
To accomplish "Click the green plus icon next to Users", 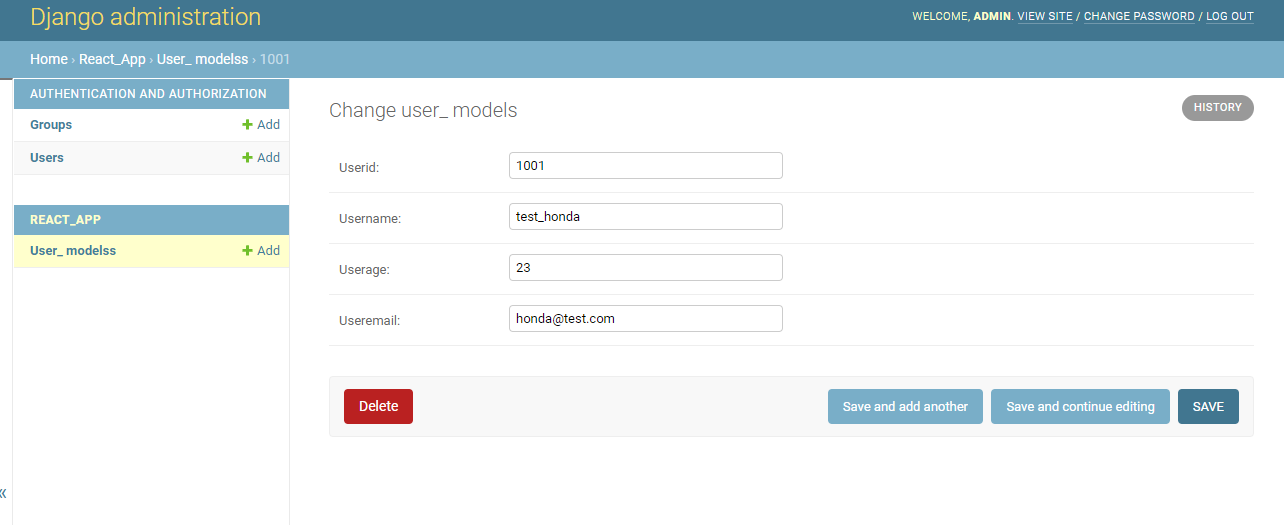I will (x=247, y=158).
